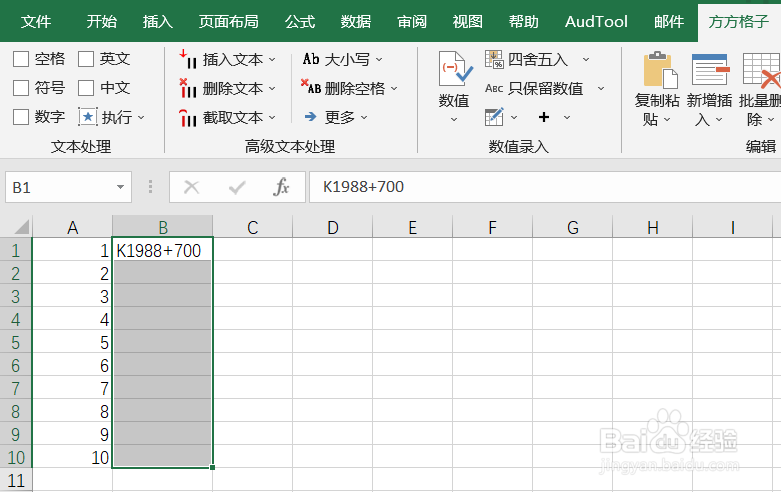
Task: Select row 11 header
Action: point(16,481)
